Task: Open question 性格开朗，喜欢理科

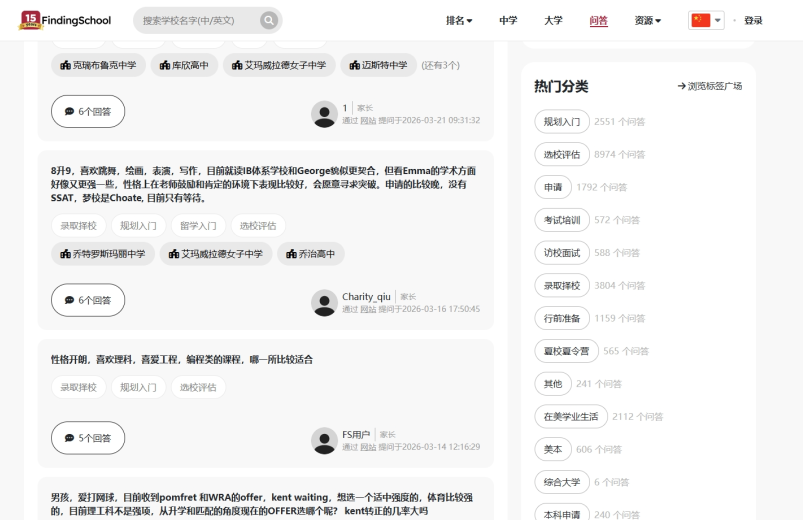Action: coord(182,359)
